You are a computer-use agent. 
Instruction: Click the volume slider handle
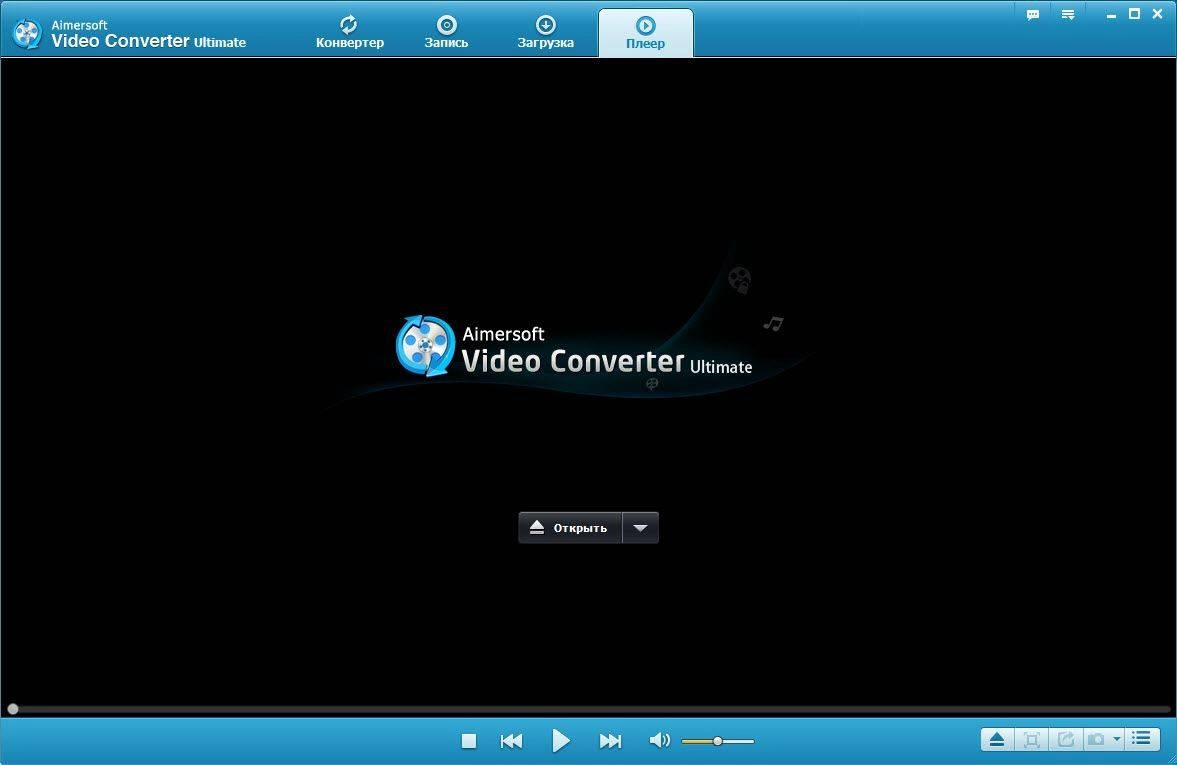(718, 741)
